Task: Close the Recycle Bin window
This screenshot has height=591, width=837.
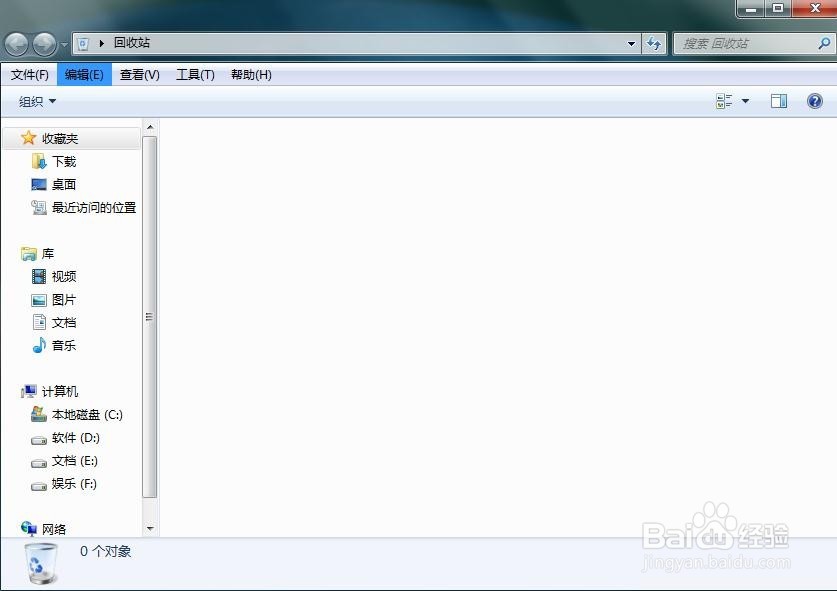Action: pyautogui.click(x=815, y=9)
